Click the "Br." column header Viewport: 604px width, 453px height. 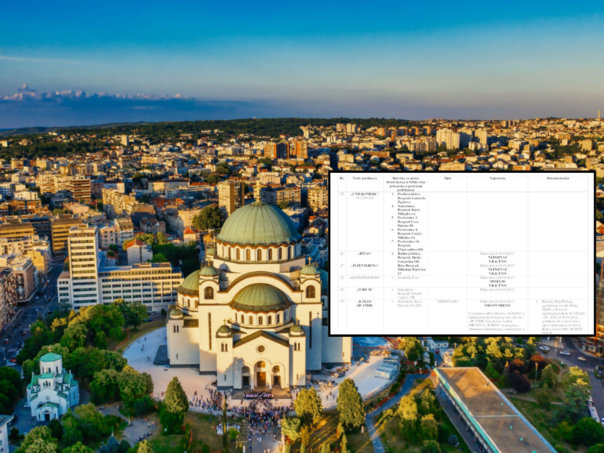click(x=342, y=178)
